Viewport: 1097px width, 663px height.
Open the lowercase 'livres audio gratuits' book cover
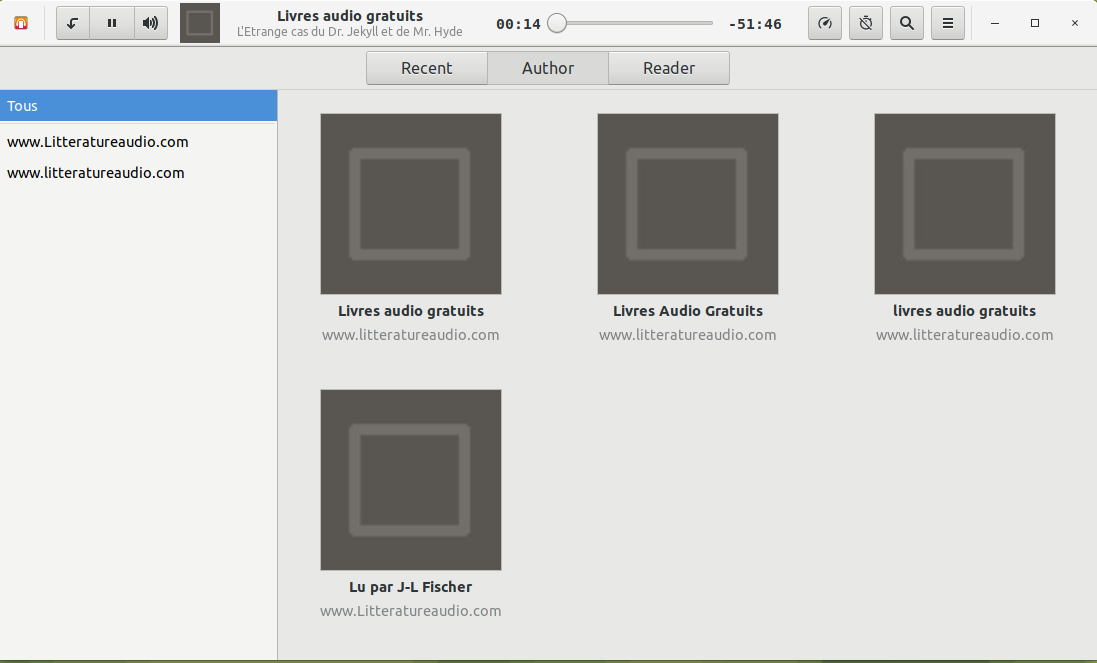click(965, 204)
